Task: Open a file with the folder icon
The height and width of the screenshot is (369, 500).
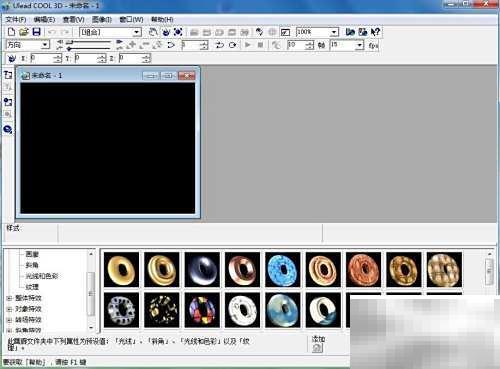Action: 24,32
